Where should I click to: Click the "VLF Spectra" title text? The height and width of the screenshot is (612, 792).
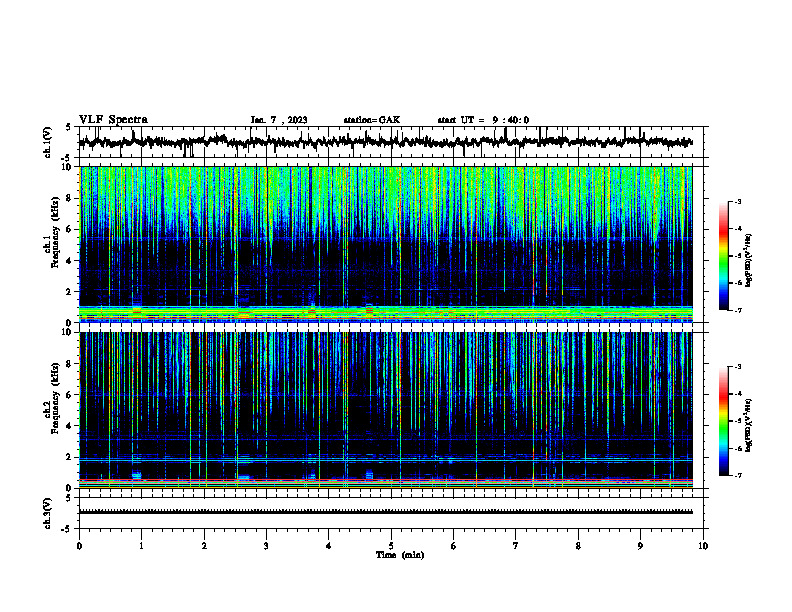tap(114, 120)
